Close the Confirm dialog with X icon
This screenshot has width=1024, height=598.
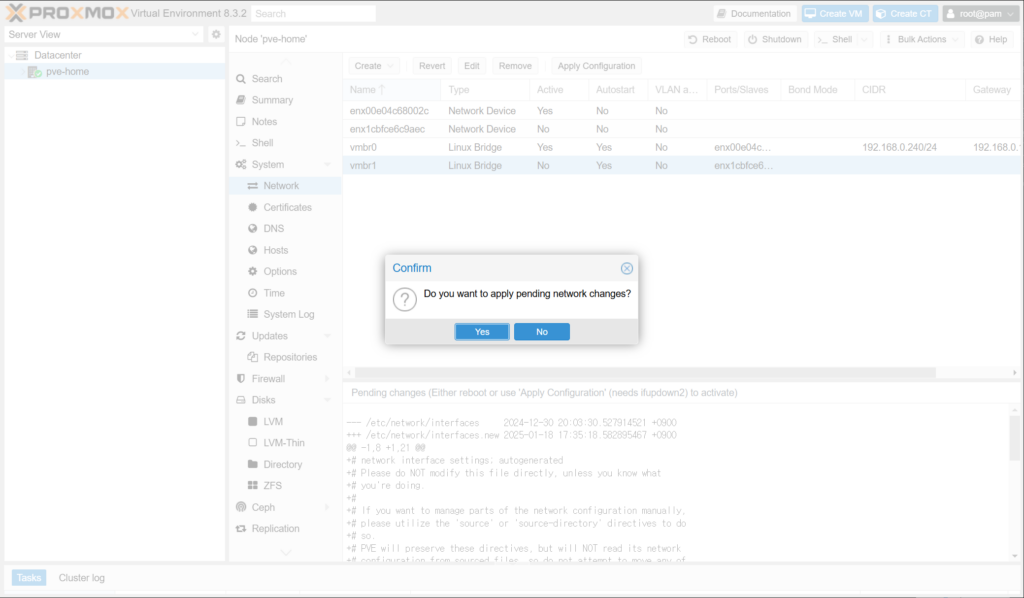tap(626, 268)
